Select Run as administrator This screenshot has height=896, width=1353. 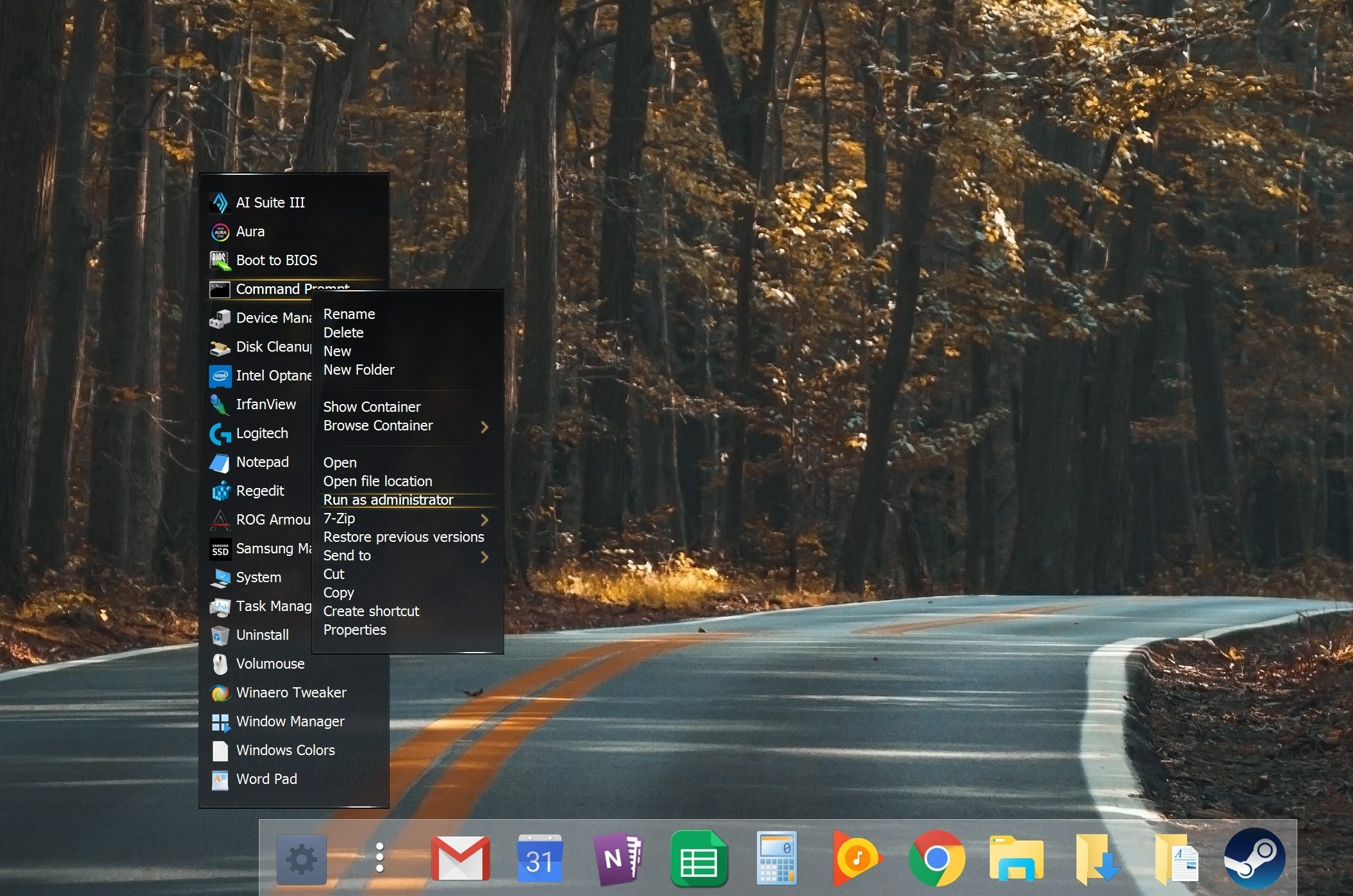coord(388,500)
